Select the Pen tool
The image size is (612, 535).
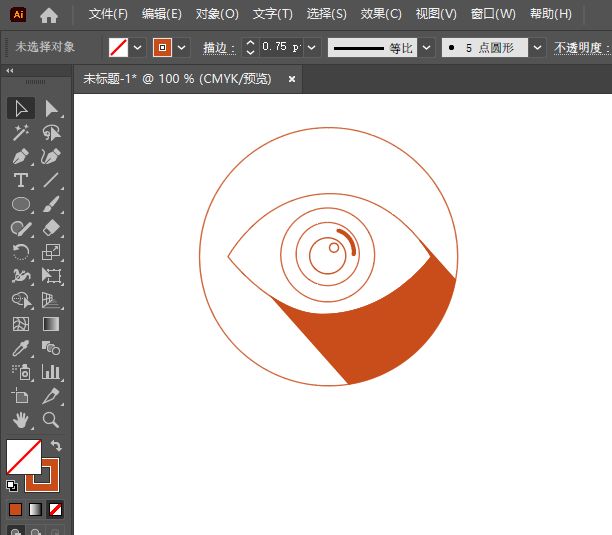point(21,157)
